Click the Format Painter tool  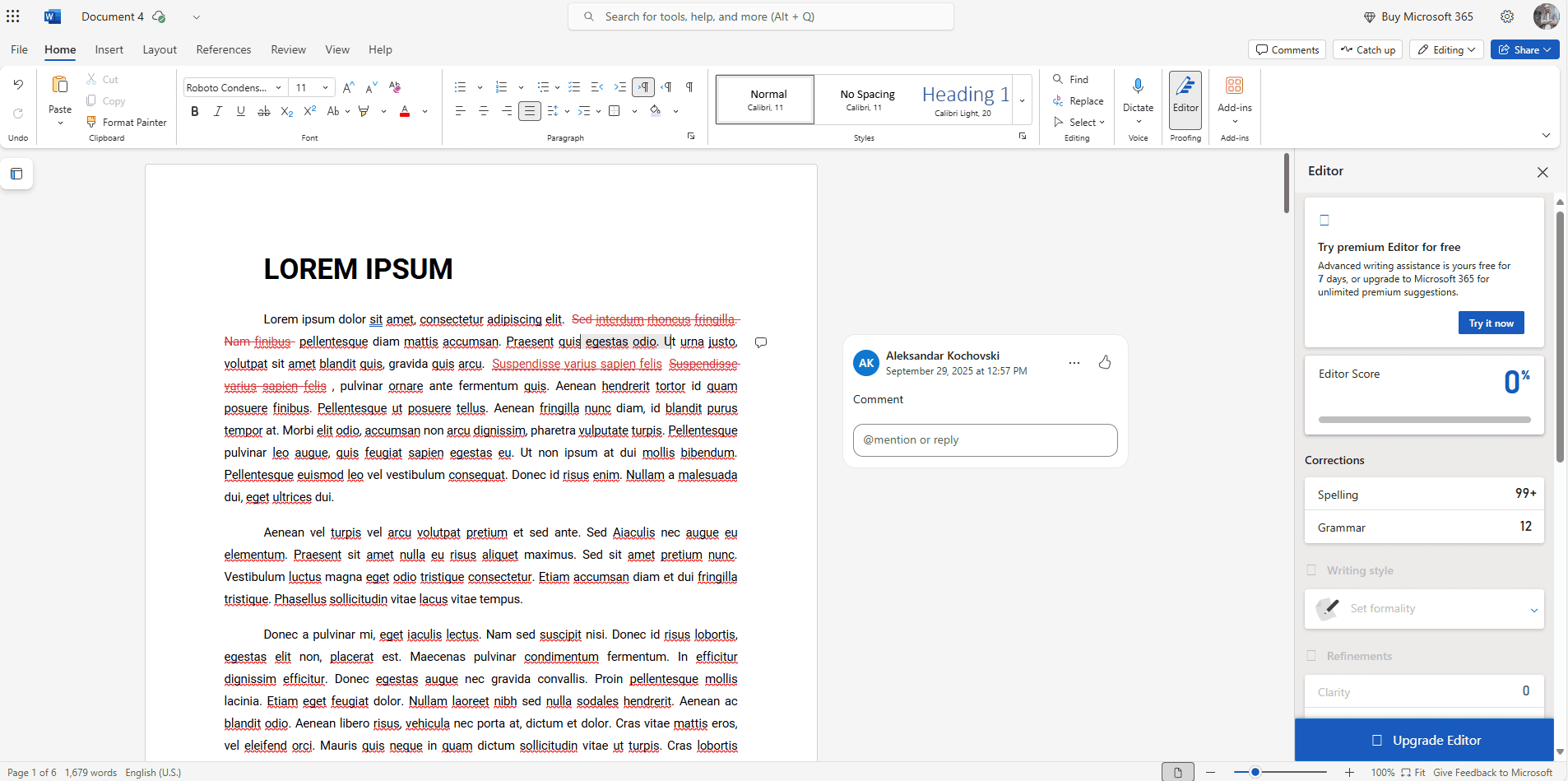point(127,122)
